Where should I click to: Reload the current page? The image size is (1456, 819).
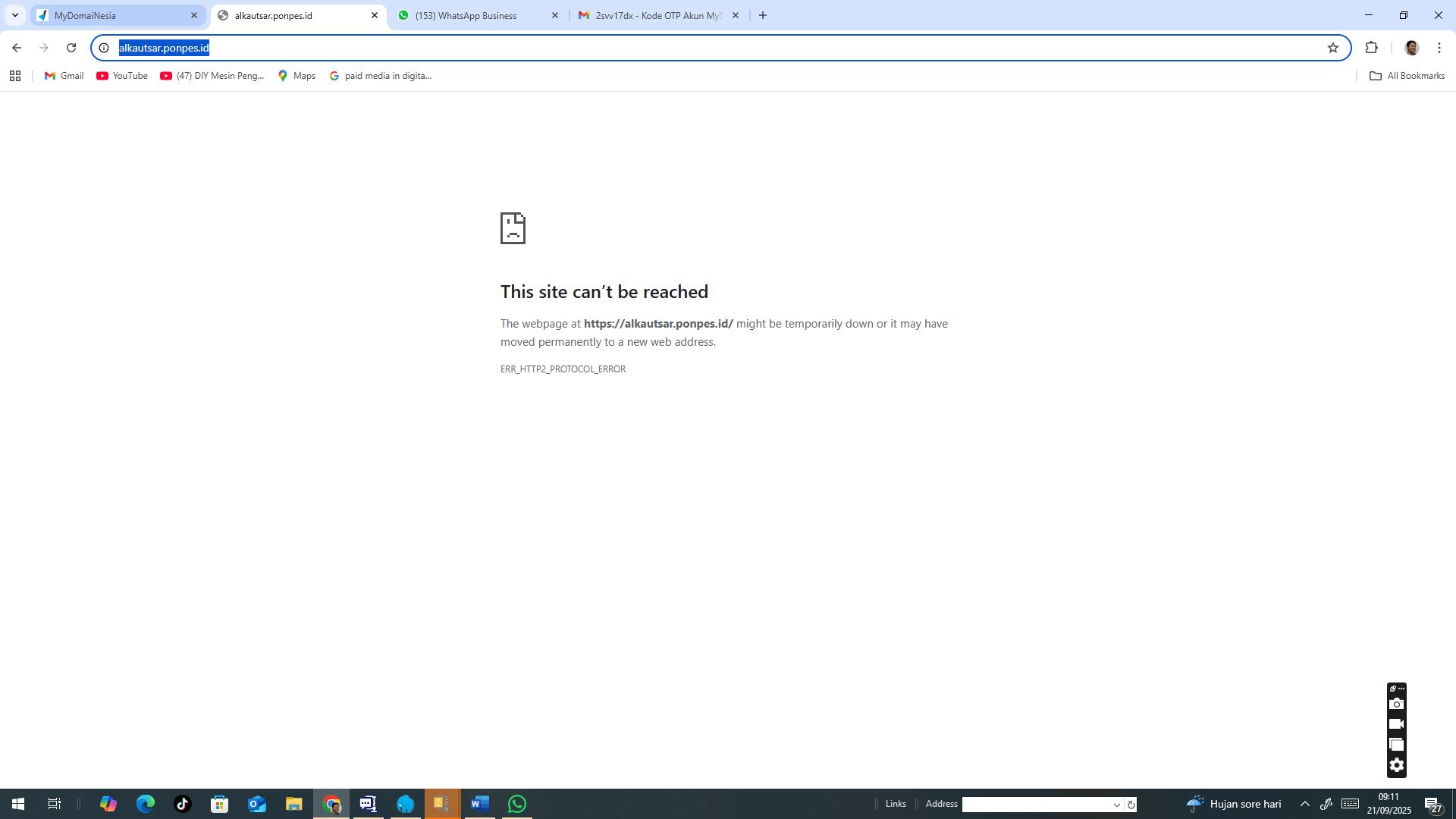71,48
